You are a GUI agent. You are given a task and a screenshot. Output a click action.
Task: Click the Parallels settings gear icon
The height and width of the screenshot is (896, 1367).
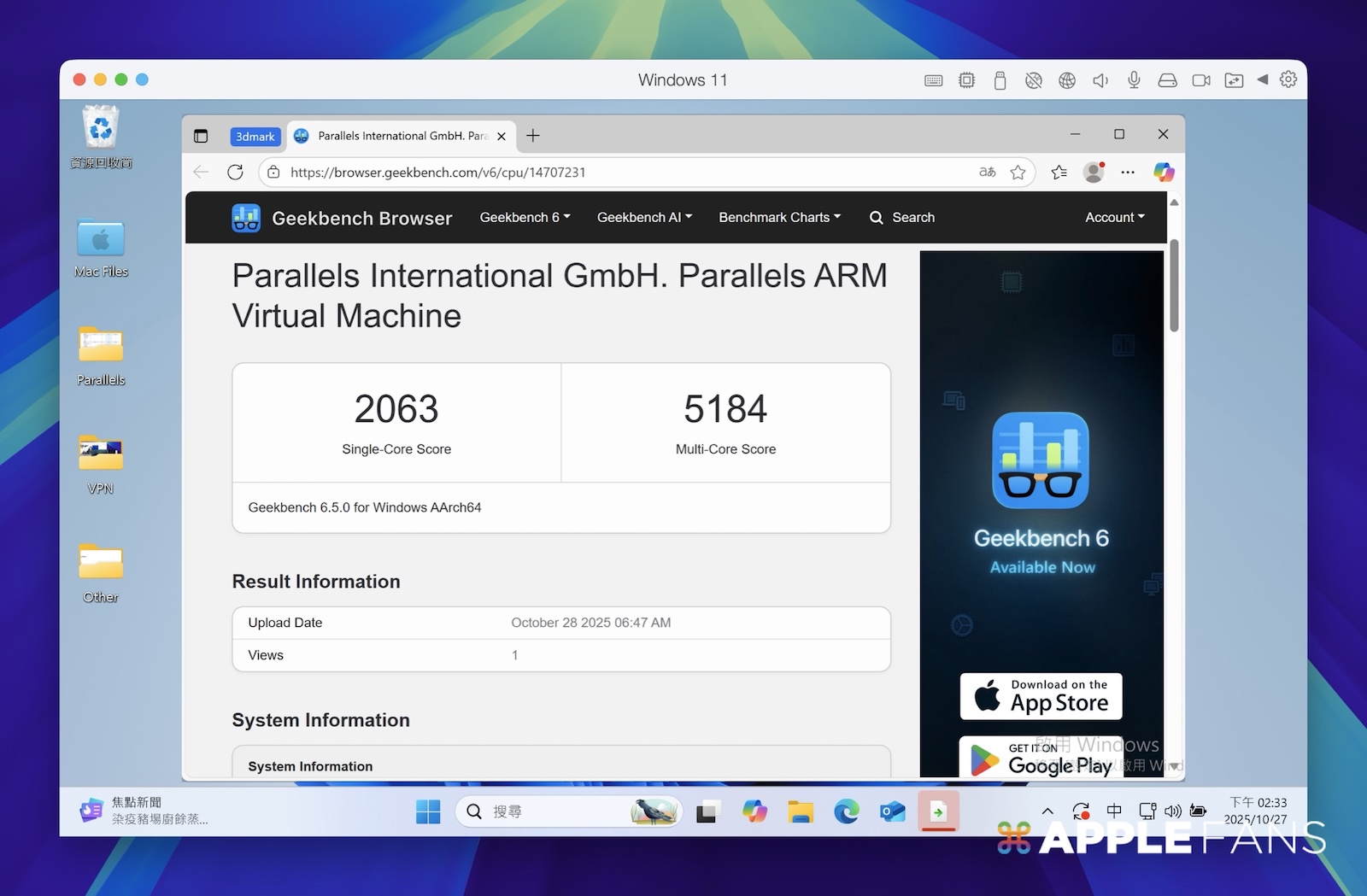click(x=1288, y=79)
